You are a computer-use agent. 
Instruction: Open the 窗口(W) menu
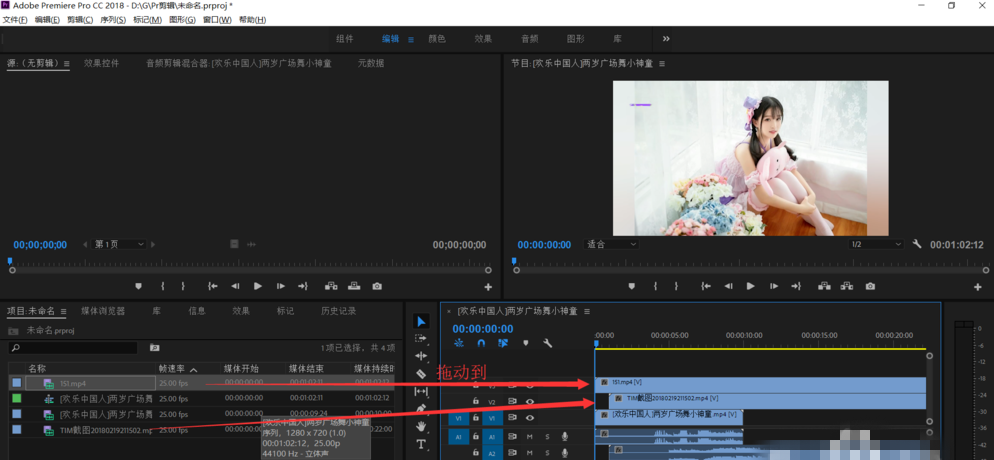tap(217, 20)
